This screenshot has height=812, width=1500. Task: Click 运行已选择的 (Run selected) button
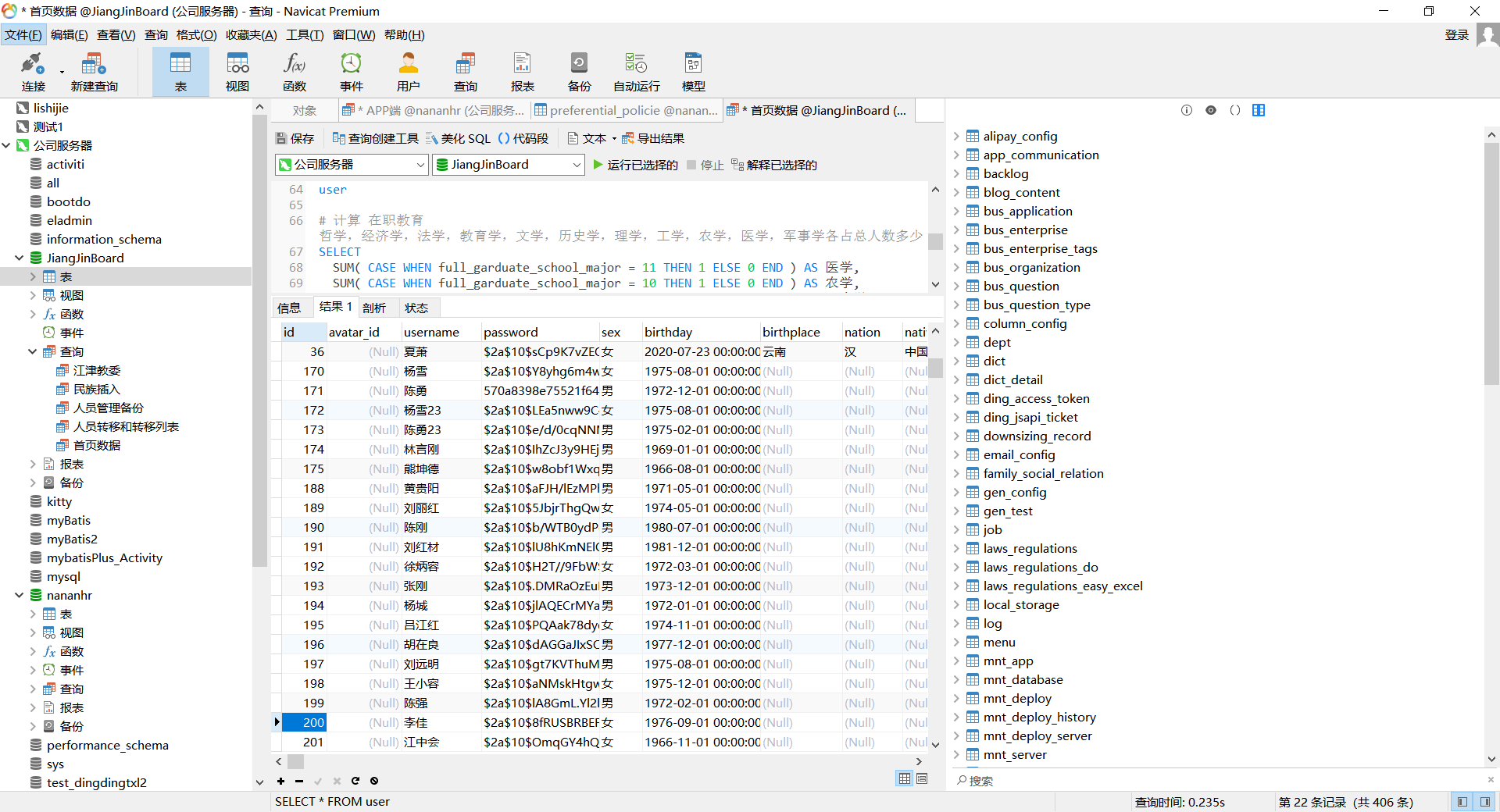[x=635, y=165]
